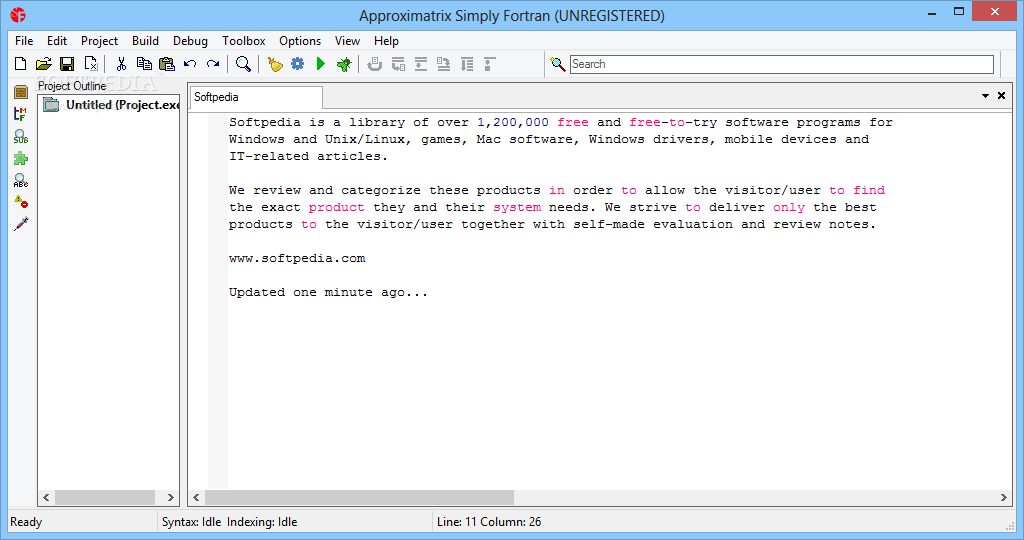Run the project with the green play icon
Image resolution: width=1024 pixels, height=540 pixels.
(x=321, y=64)
